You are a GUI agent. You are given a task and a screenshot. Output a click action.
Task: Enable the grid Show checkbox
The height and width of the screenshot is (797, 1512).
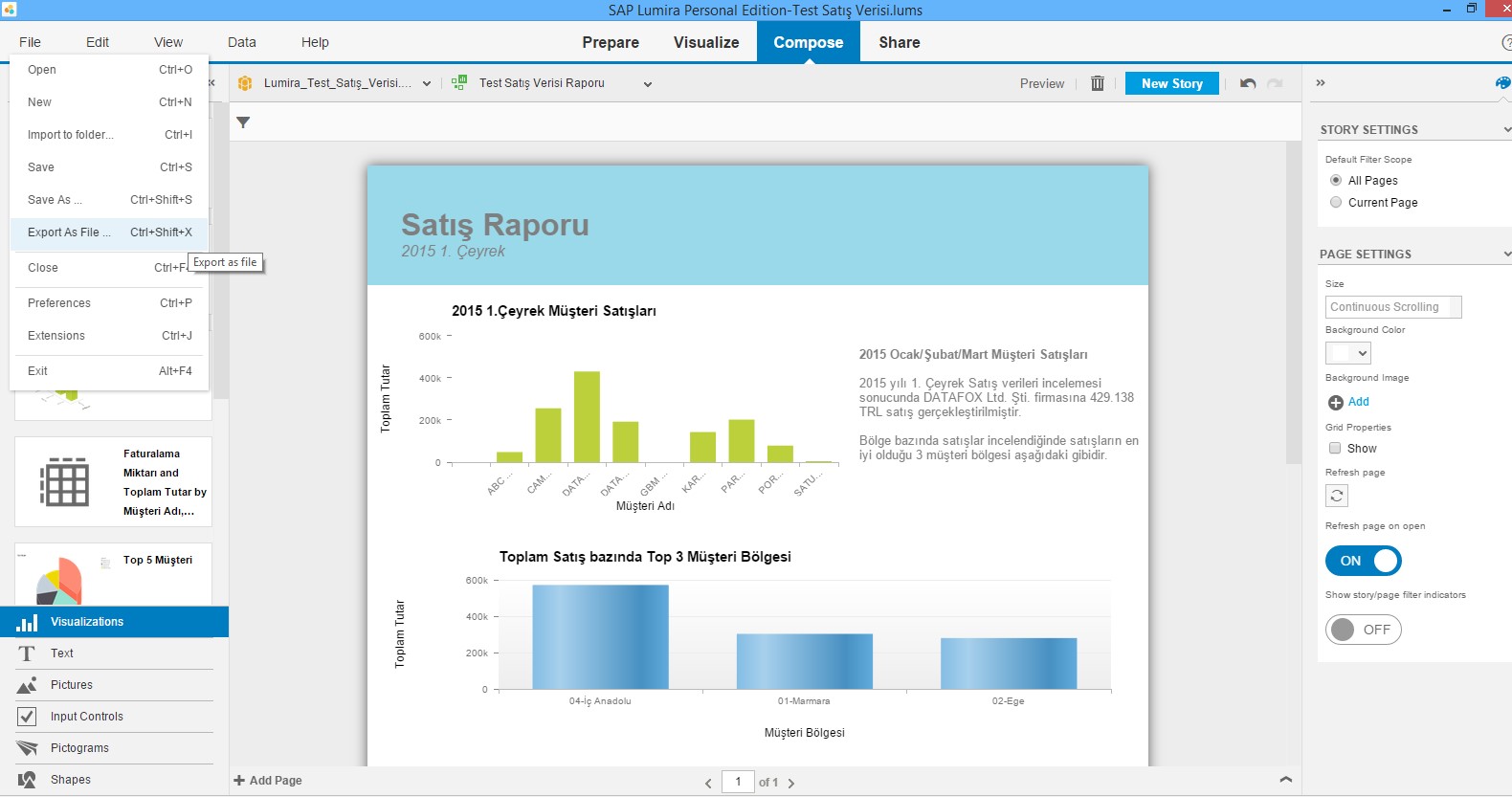tap(1335, 449)
